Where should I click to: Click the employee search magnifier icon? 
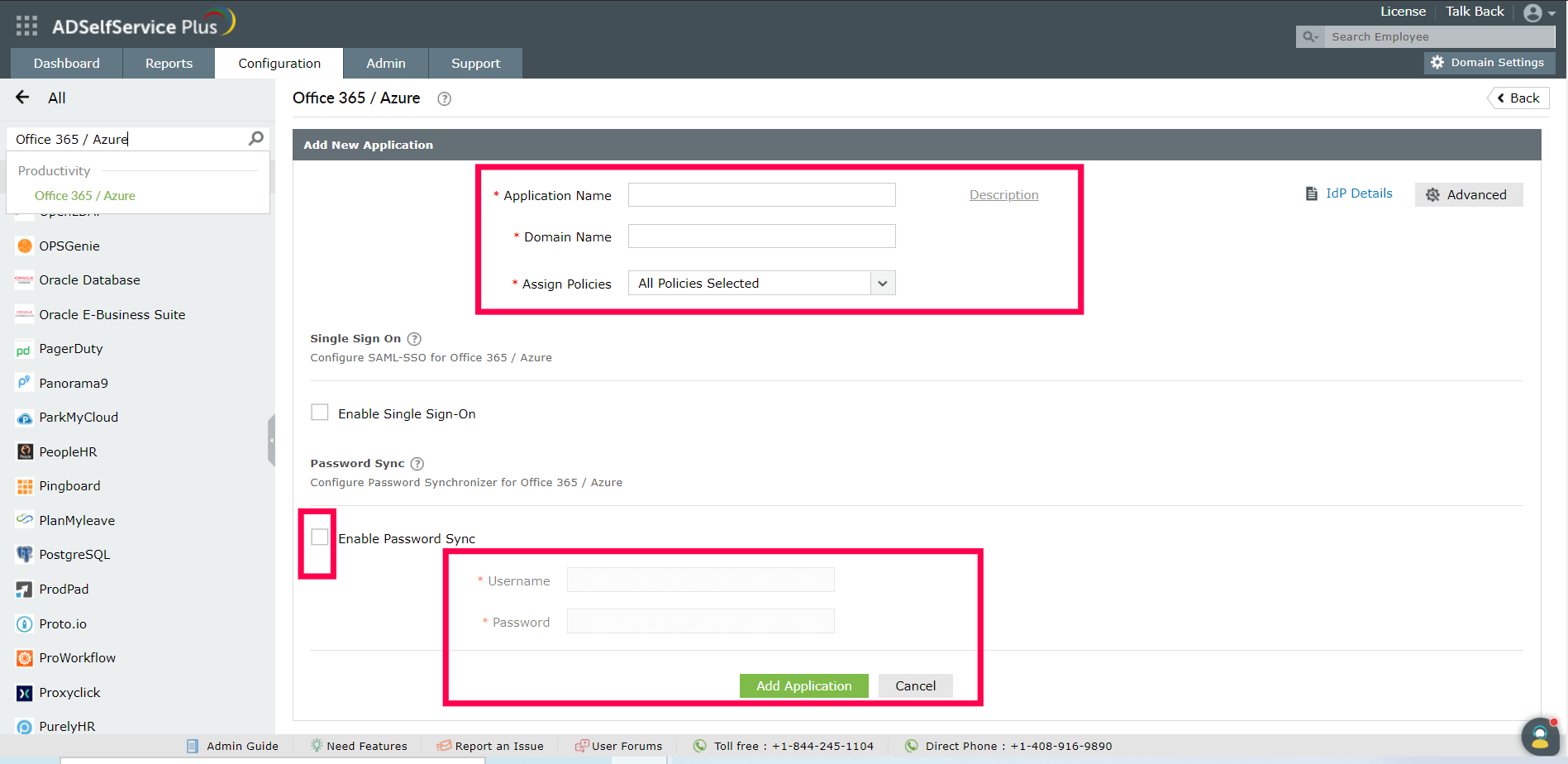1310,36
